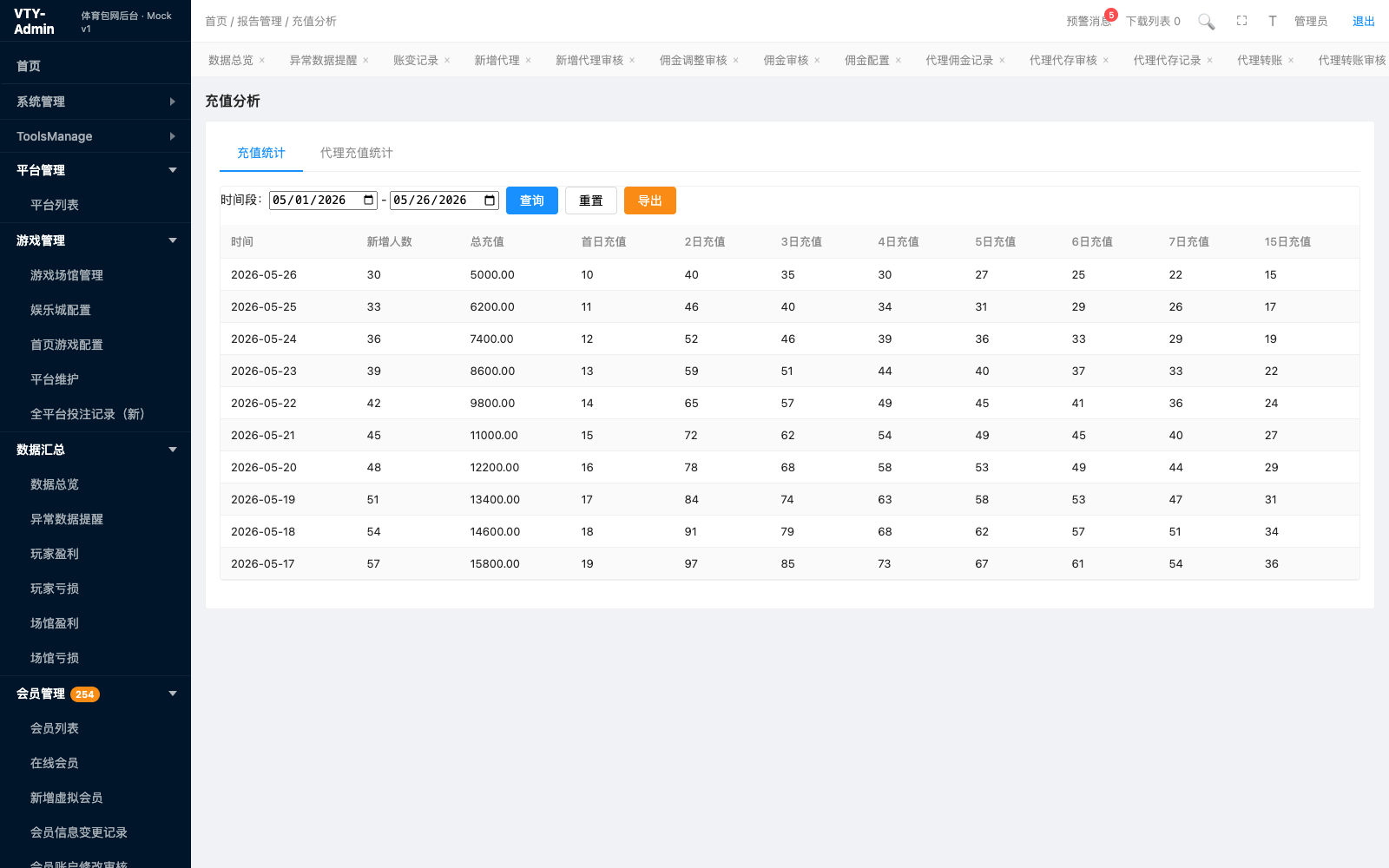This screenshot has width=1389, height=868.
Task: Click the 重置 reset button
Action: click(x=591, y=201)
